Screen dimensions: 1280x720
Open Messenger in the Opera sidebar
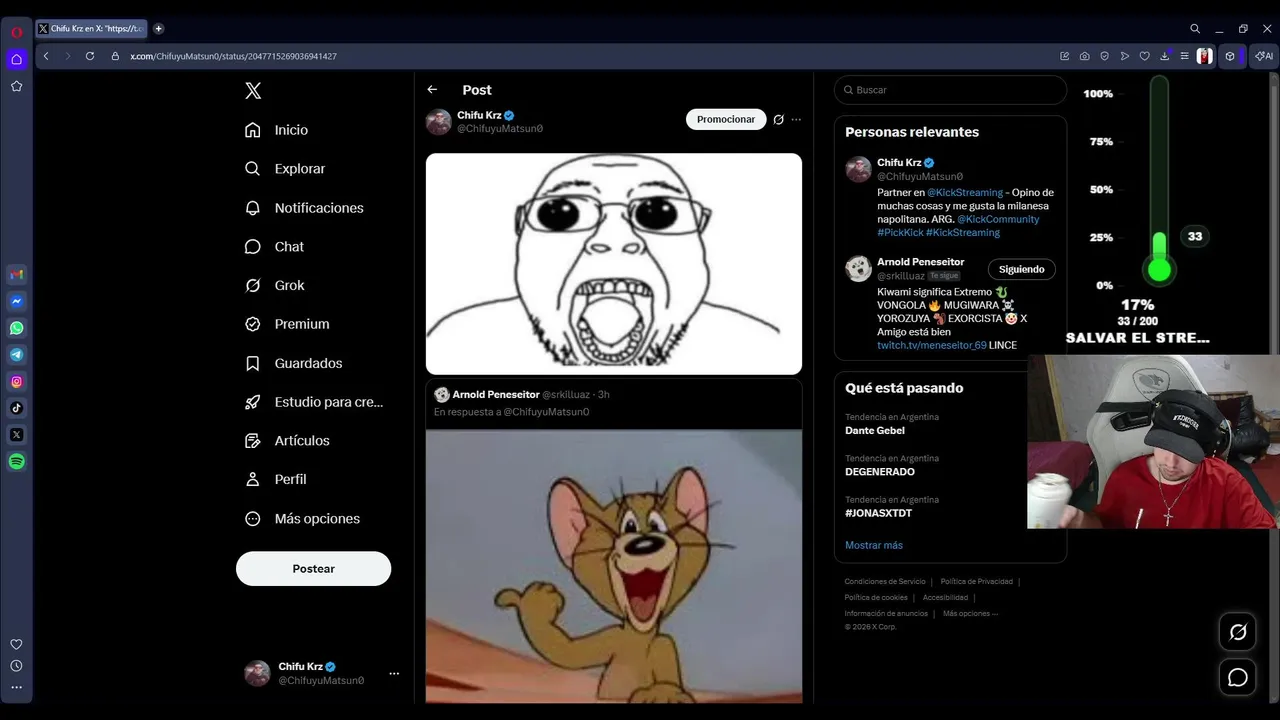16,301
